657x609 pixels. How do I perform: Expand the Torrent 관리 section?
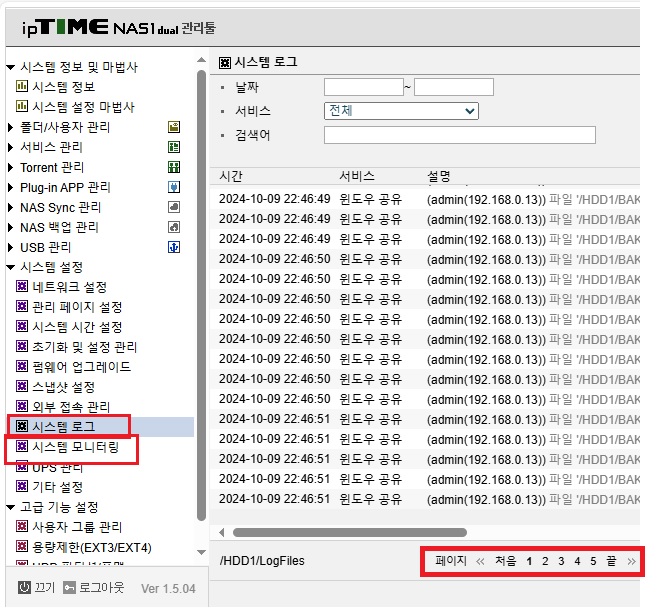(11, 167)
